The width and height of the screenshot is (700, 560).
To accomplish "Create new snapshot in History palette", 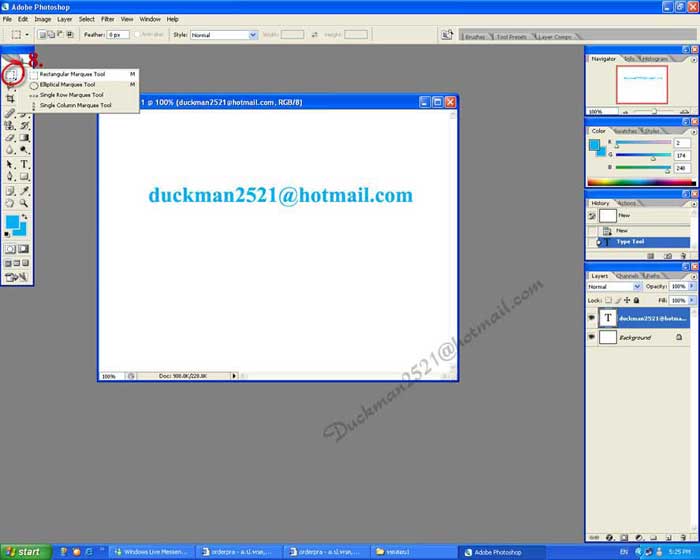I will tap(667, 256).
